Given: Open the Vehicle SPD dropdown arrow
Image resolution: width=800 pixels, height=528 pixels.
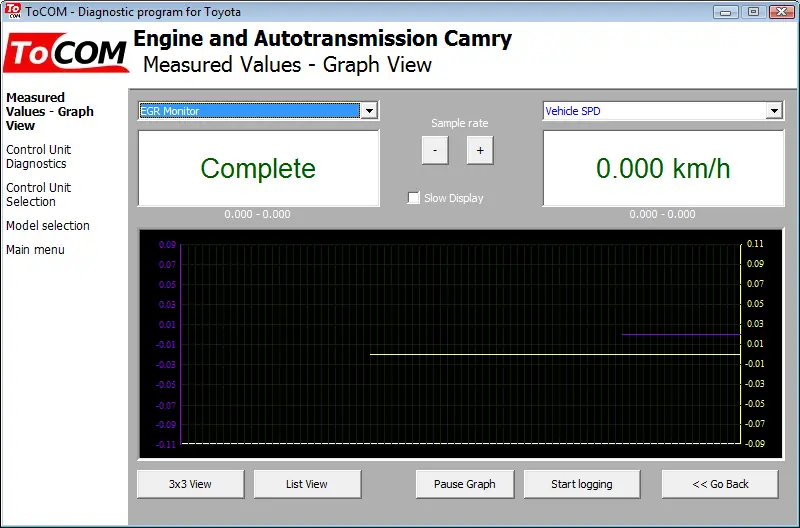Looking at the screenshot, I should [x=774, y=111].
